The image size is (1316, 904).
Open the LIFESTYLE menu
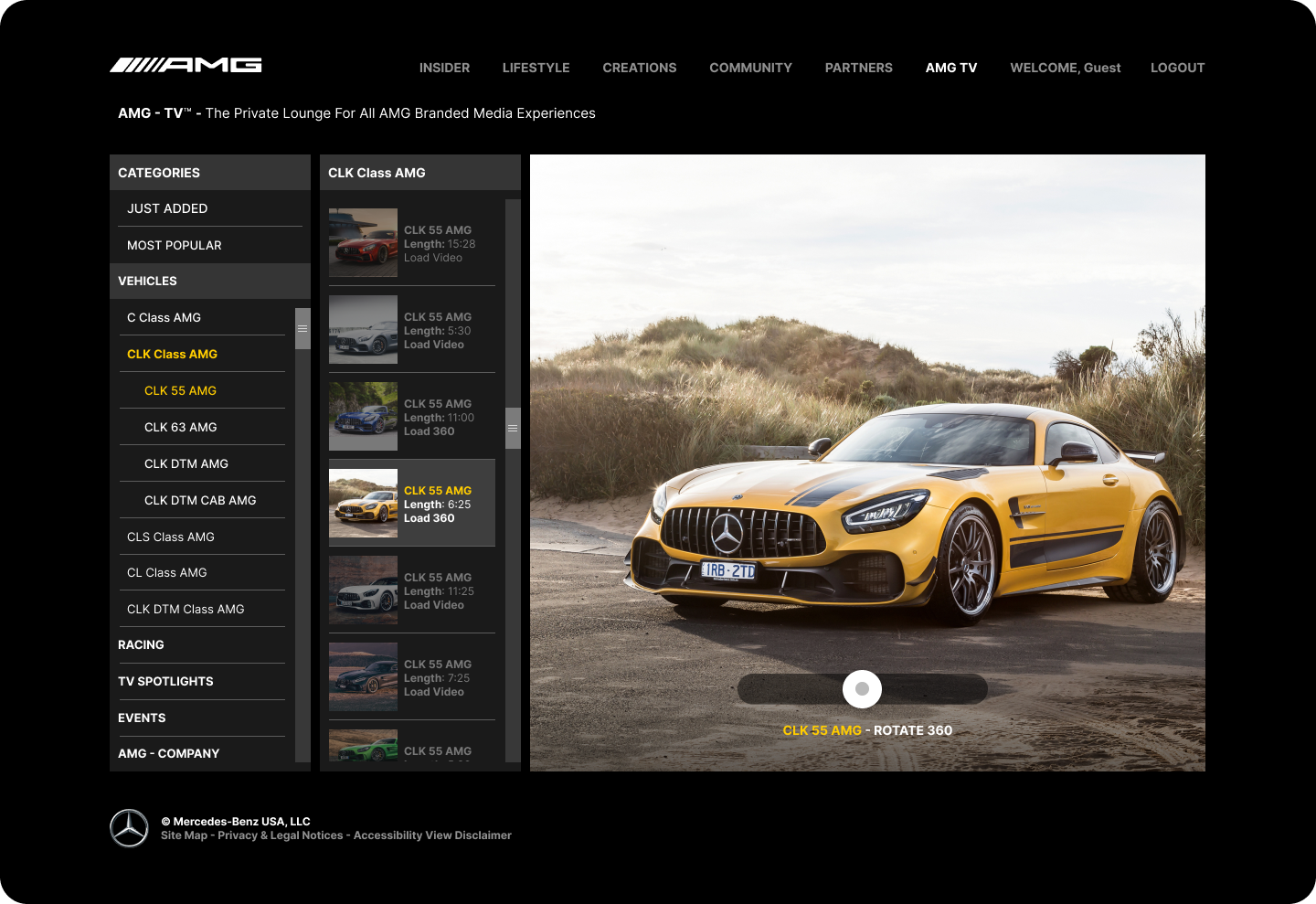(x=536, y=68)
